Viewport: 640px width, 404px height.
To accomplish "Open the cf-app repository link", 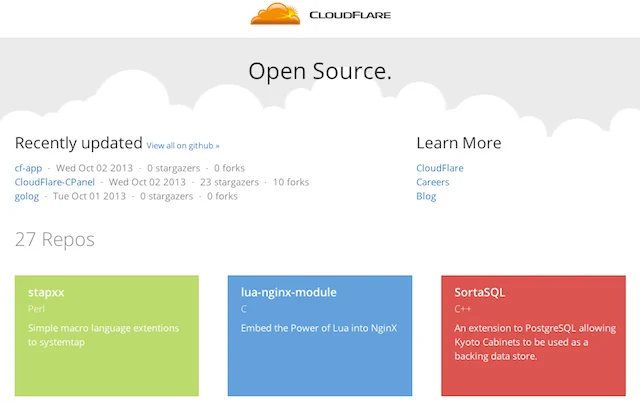I will point(28,168).
